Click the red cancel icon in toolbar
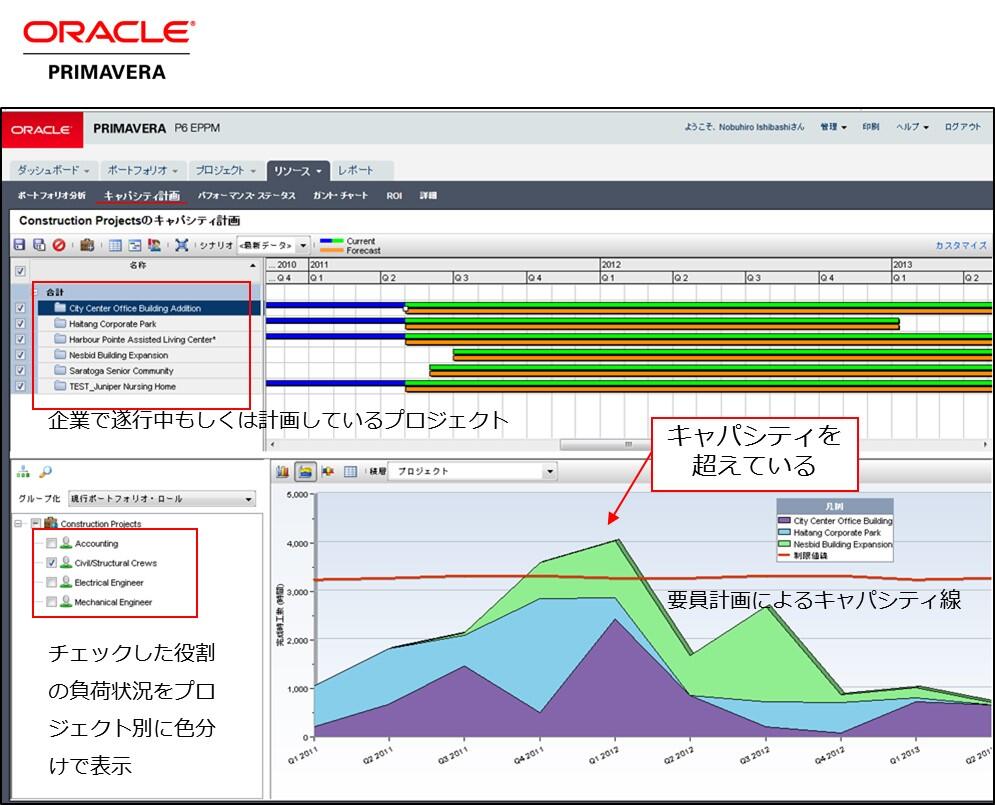The image size is (995, 805). [x=59, y=245]
